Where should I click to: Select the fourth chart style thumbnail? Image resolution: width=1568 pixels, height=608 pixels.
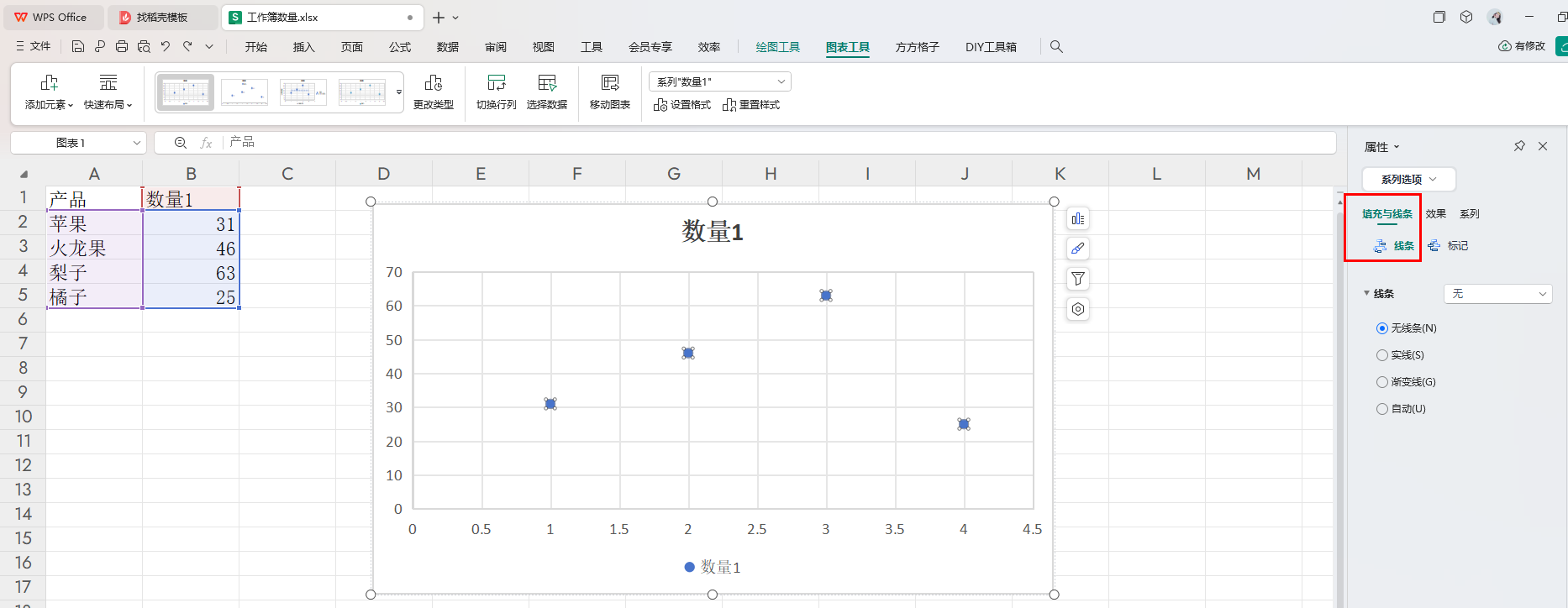tap(362, 92)
